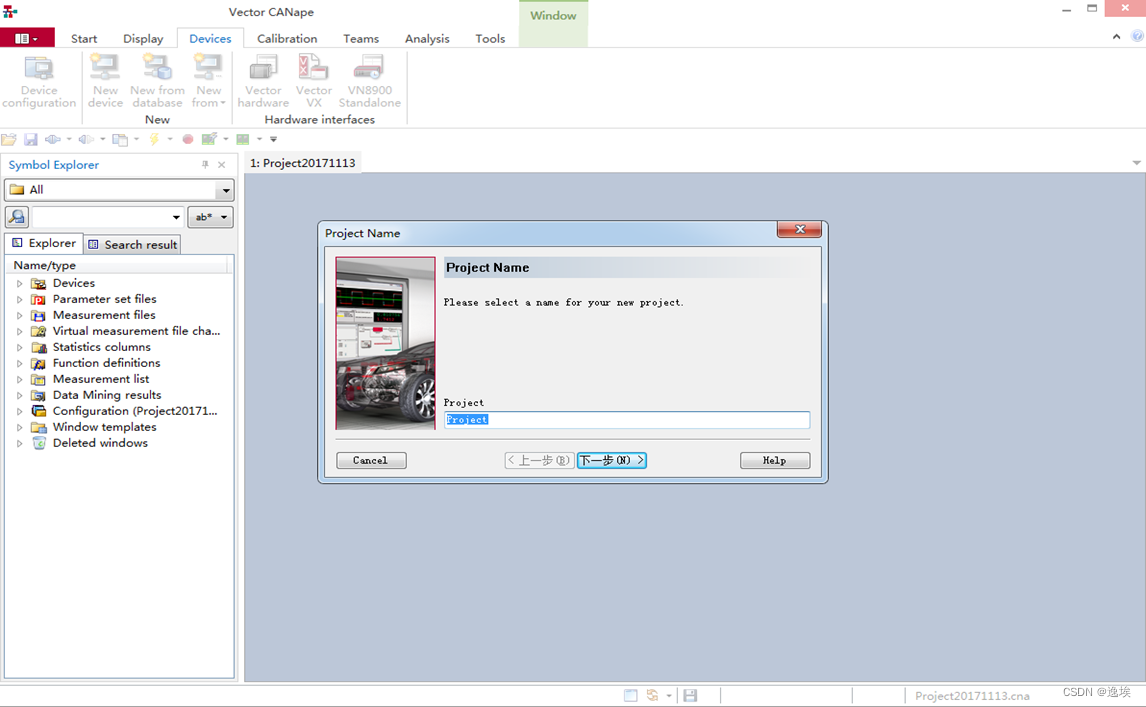Image resolution: width=1146 pixels, height=707 pixels.
Task: Open the Device configuration tool
Action: (39, 82)
